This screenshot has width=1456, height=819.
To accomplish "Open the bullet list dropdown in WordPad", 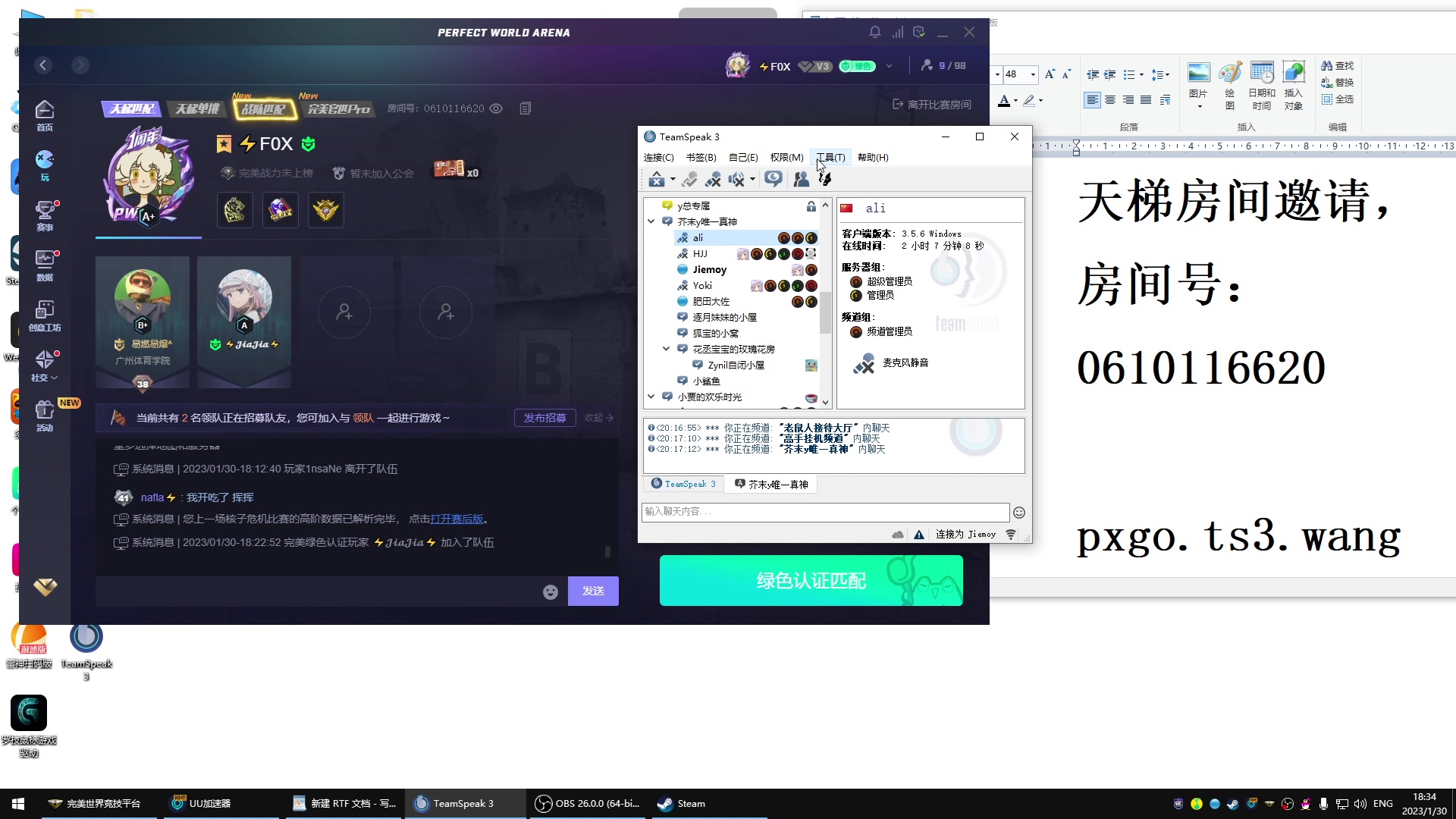I will [1141, 74].
